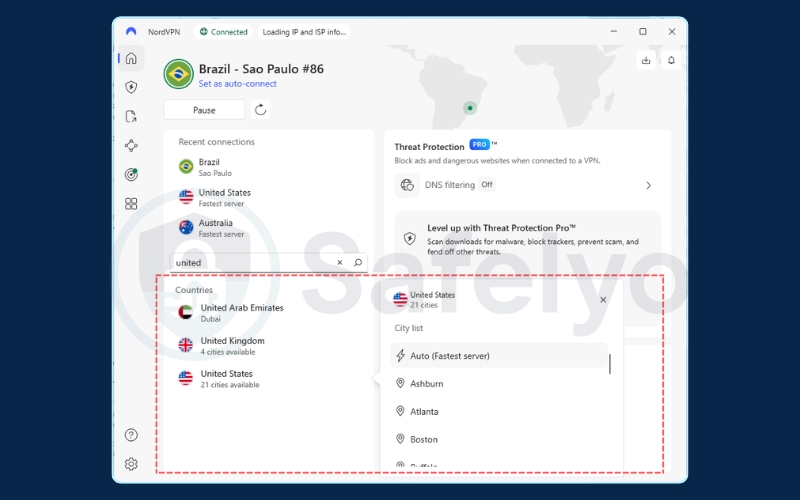
Task: Click the reconnect refresh icon
Action: 260,110
